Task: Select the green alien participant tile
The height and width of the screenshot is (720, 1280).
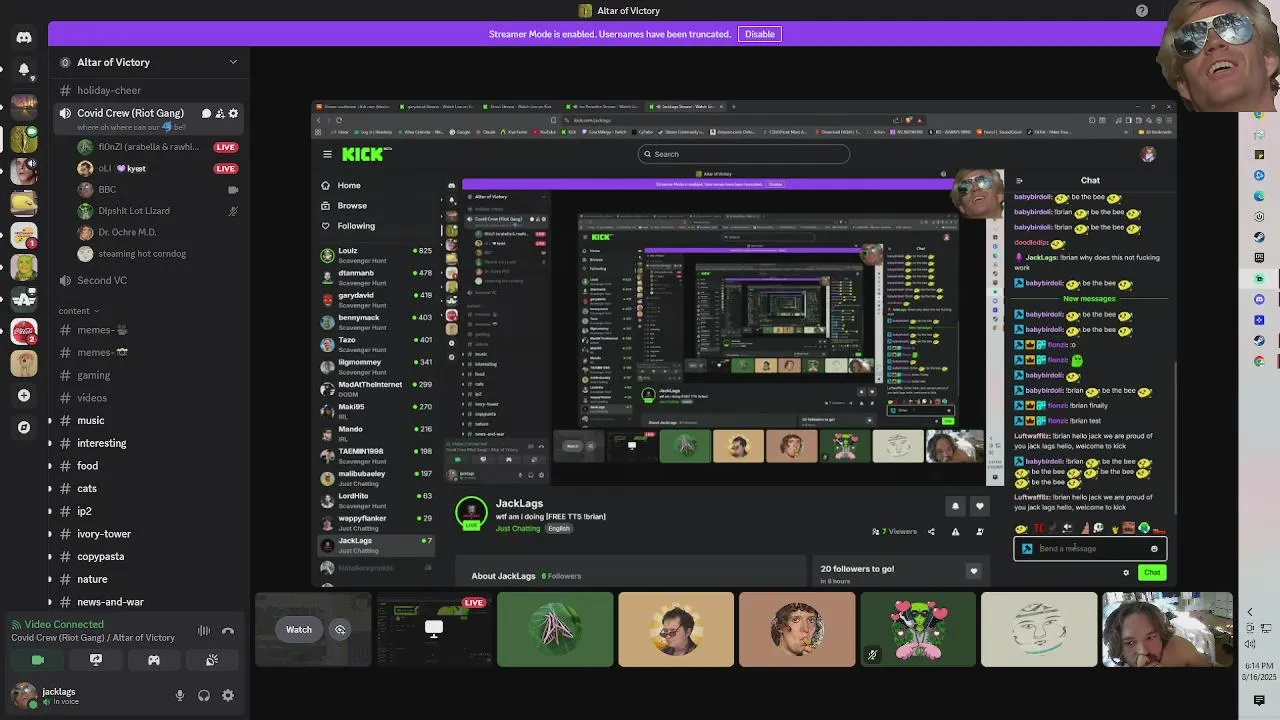Action: 918,629
